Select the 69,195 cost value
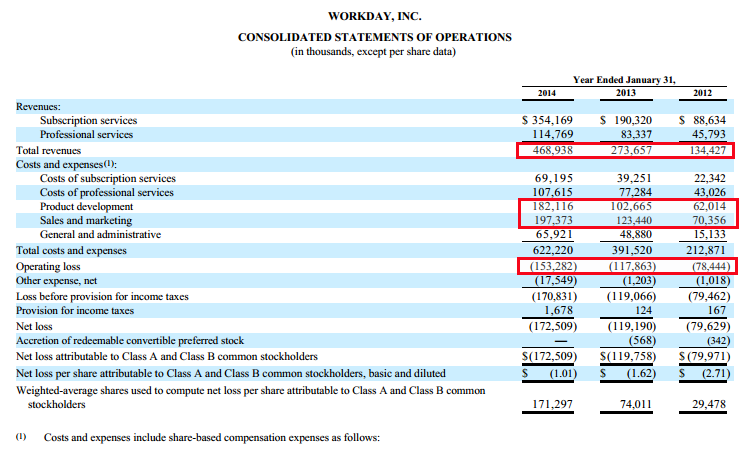751x455 pixels. [x=554, y=179]
